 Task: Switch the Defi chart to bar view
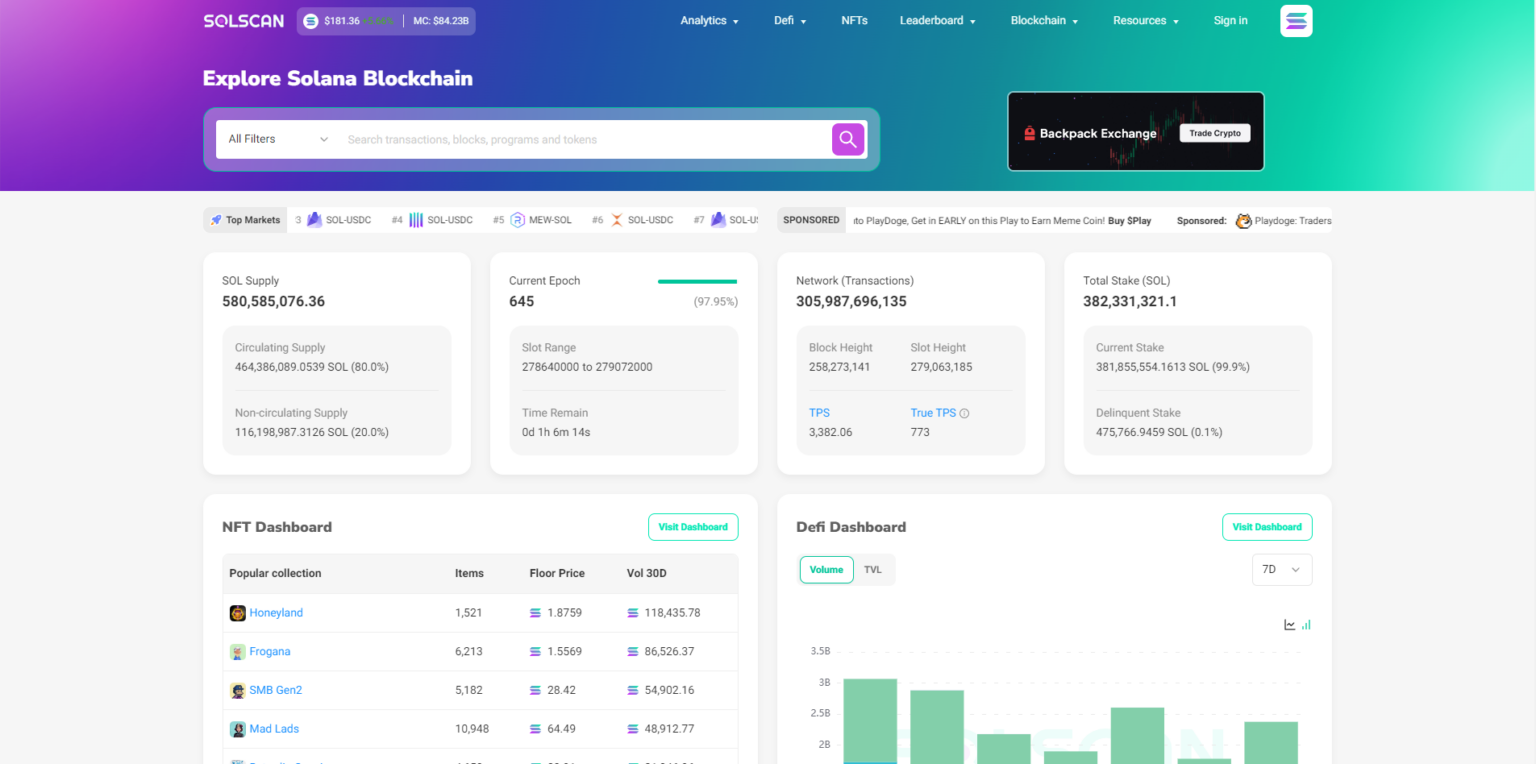(1306, 625)
